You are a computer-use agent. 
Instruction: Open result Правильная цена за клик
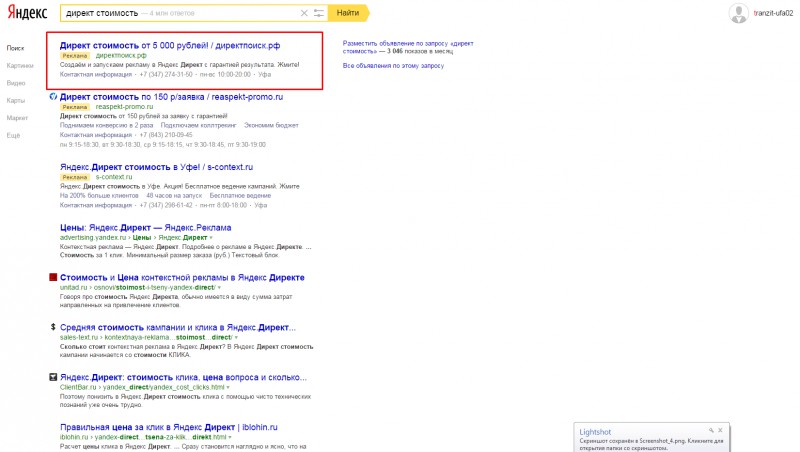[x=169, y=427]
